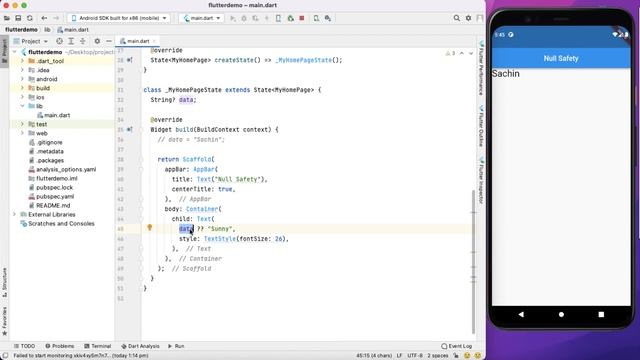640x360 pixels.
Task: Click the warnings count indicator in editor
Action: (450, 53)
